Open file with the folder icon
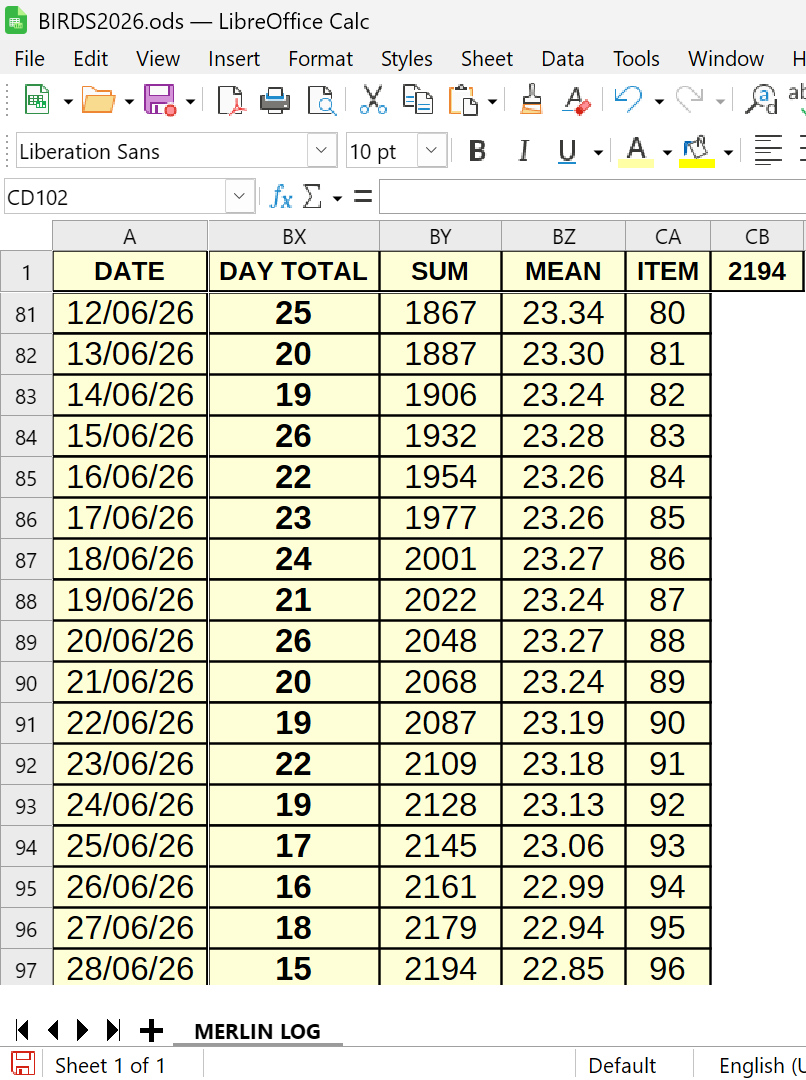The image size is (806, 1080). 98,100
